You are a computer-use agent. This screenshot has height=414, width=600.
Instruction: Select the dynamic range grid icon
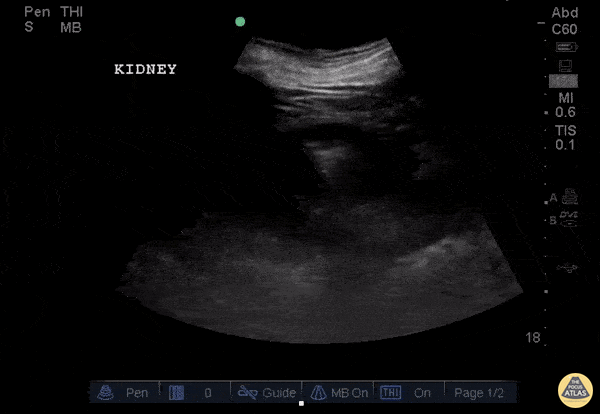pos(176,393)
